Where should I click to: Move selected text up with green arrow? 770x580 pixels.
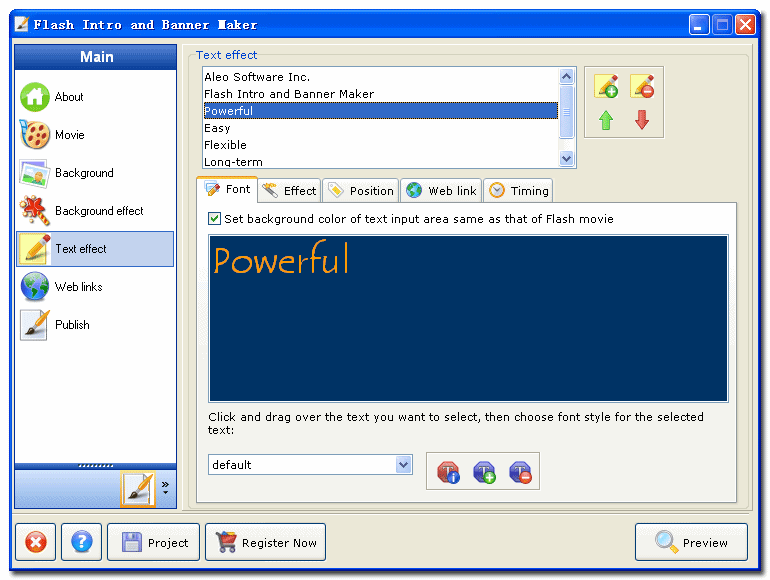pyautogui.click(x=606, y=121)
